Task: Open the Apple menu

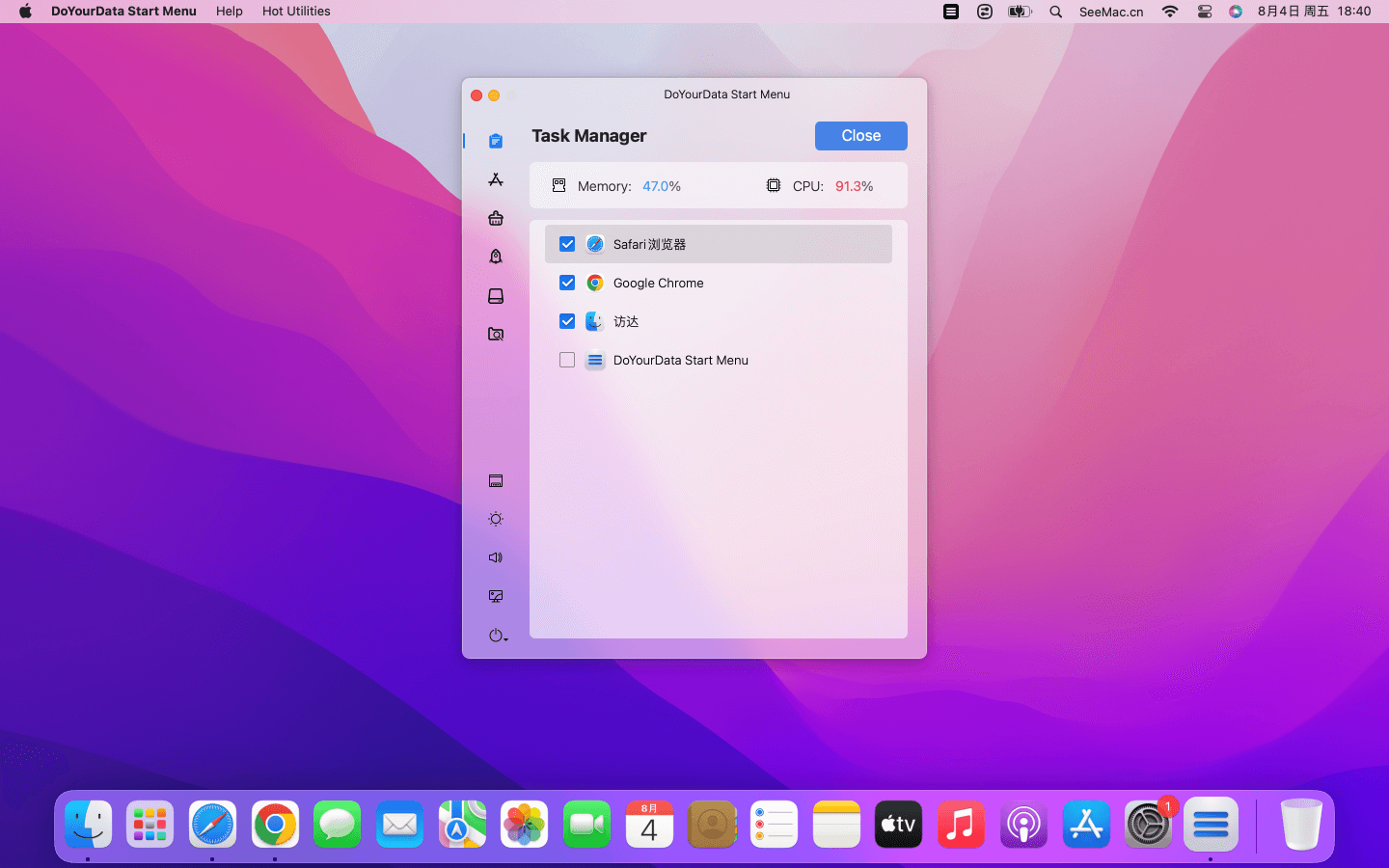Action: click(25, 12)
